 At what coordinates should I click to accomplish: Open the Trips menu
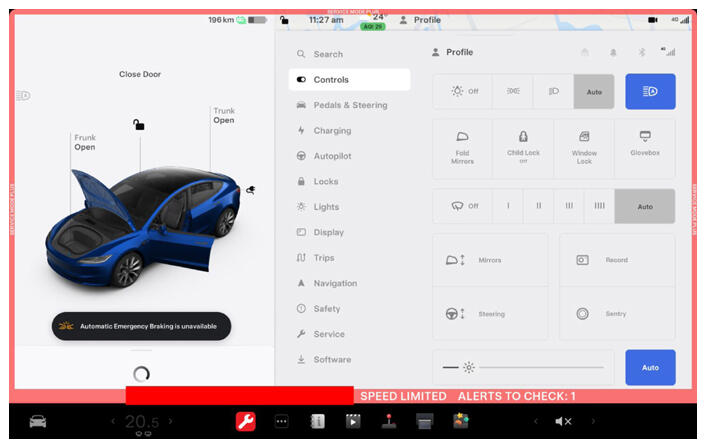point(349,258)
